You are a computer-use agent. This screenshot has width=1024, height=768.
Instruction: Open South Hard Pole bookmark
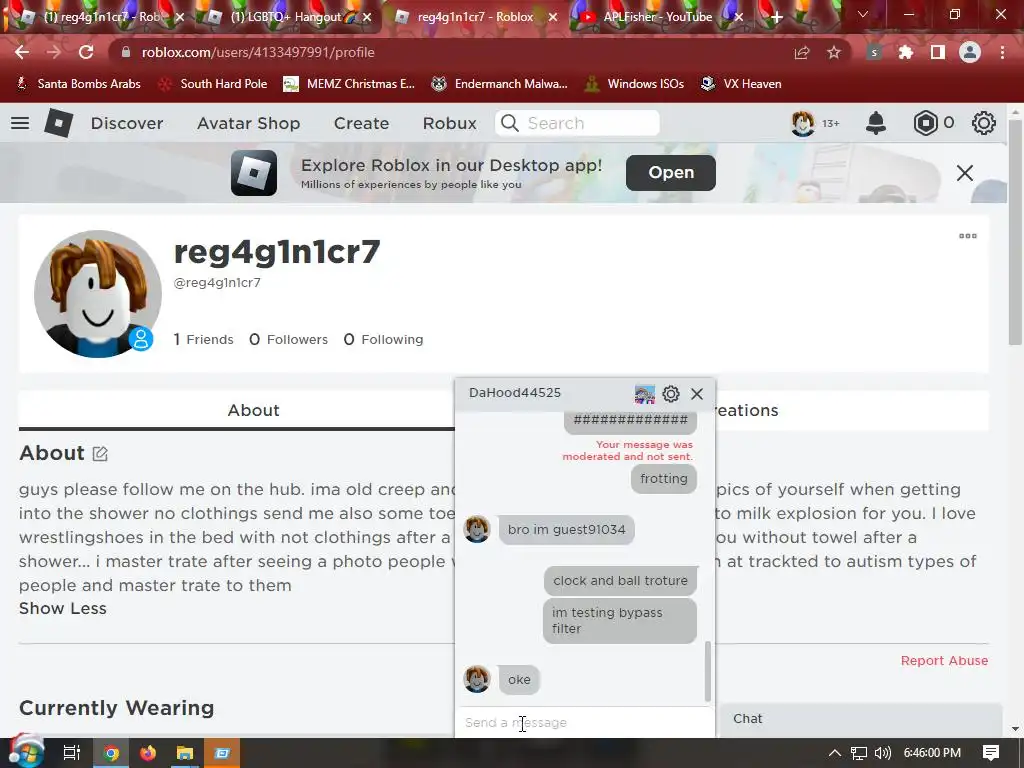pyautogui.click(x=213, y=84)
